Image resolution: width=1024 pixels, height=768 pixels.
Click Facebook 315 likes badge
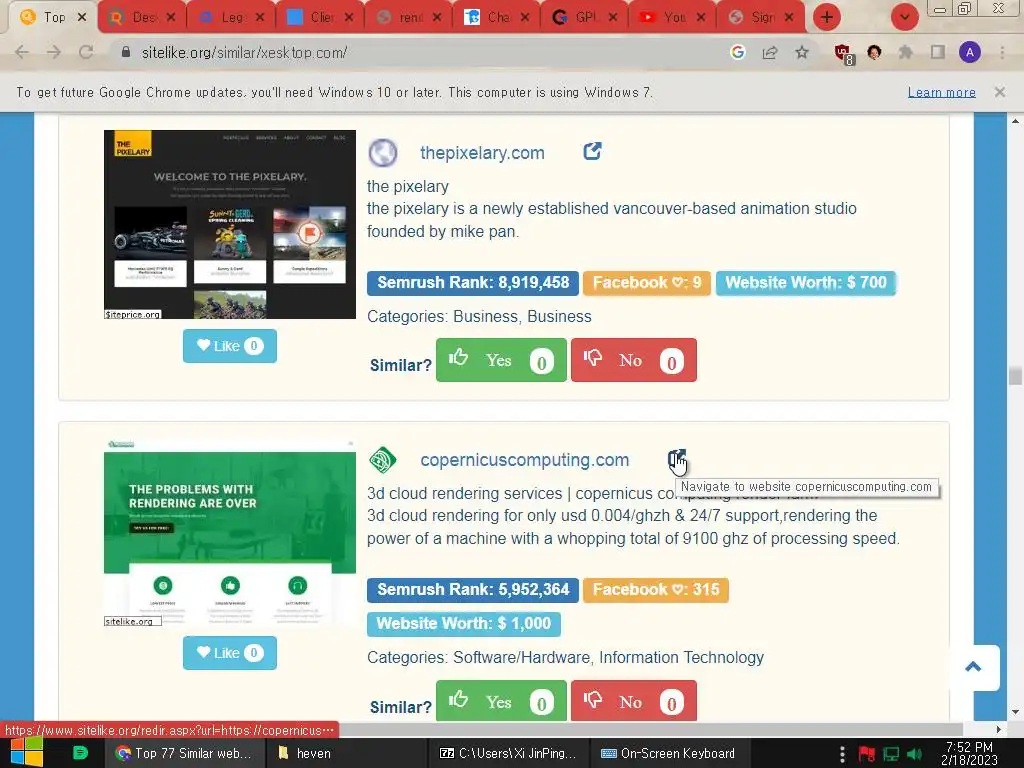656,590
